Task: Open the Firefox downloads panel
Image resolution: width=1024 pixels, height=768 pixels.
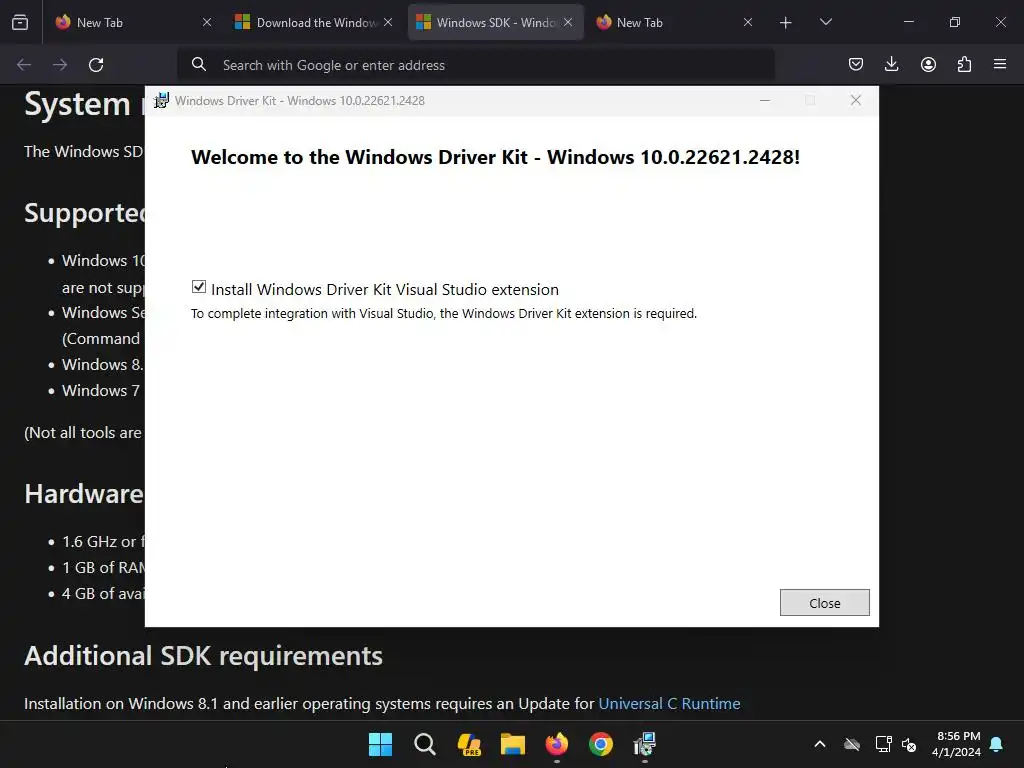Action: [891, 64]
